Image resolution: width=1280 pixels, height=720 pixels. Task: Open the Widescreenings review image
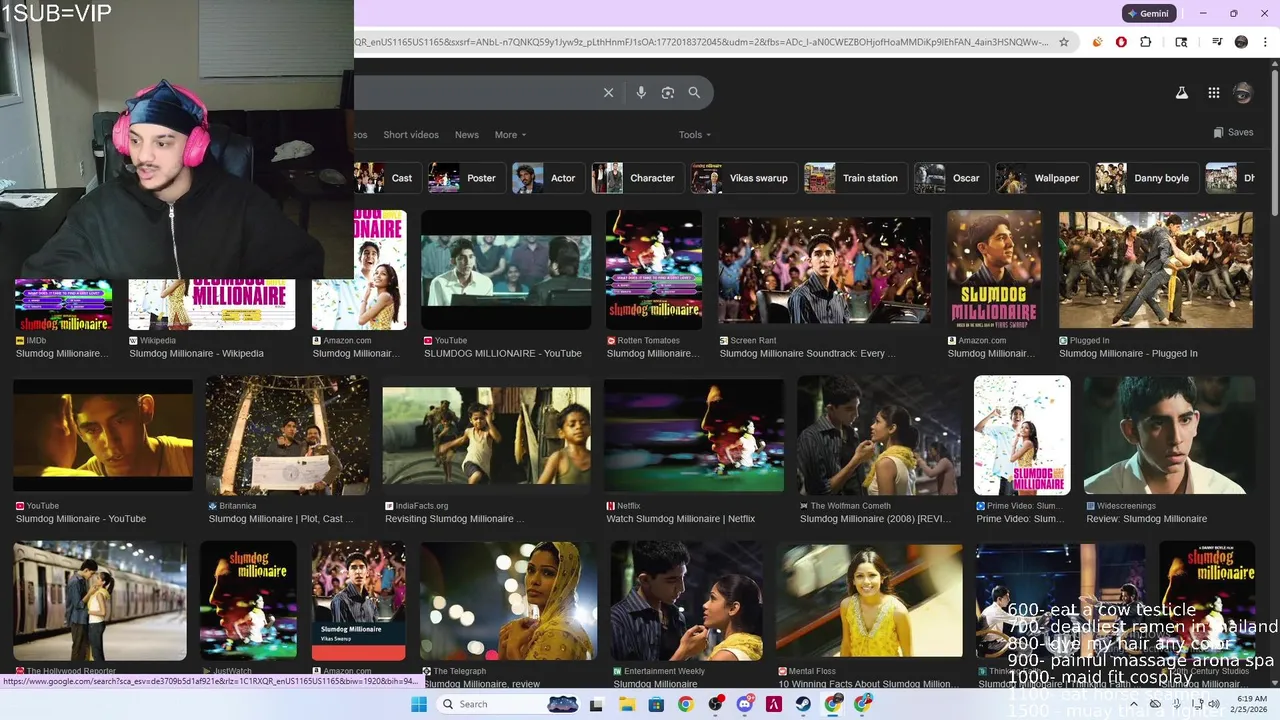pyautogui.click(x=1169, y=435)
